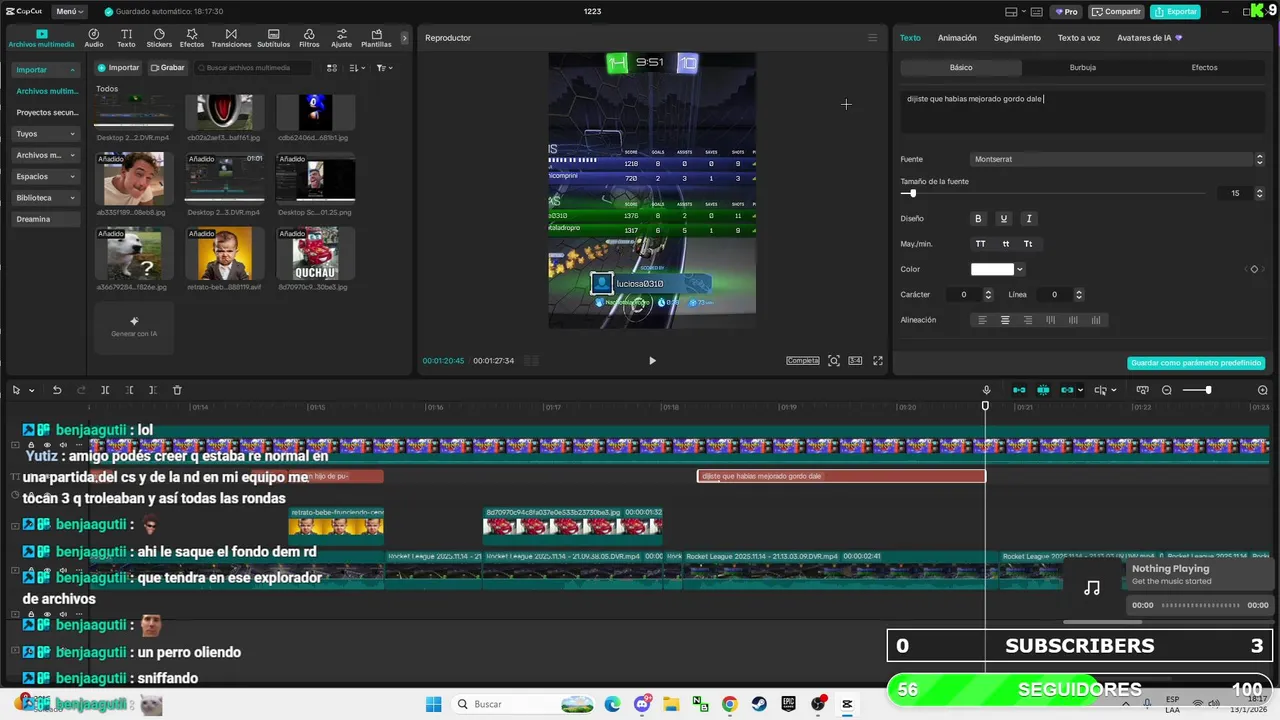Toggle underline text formatting
The image size is (1280, 720).
1004,219
